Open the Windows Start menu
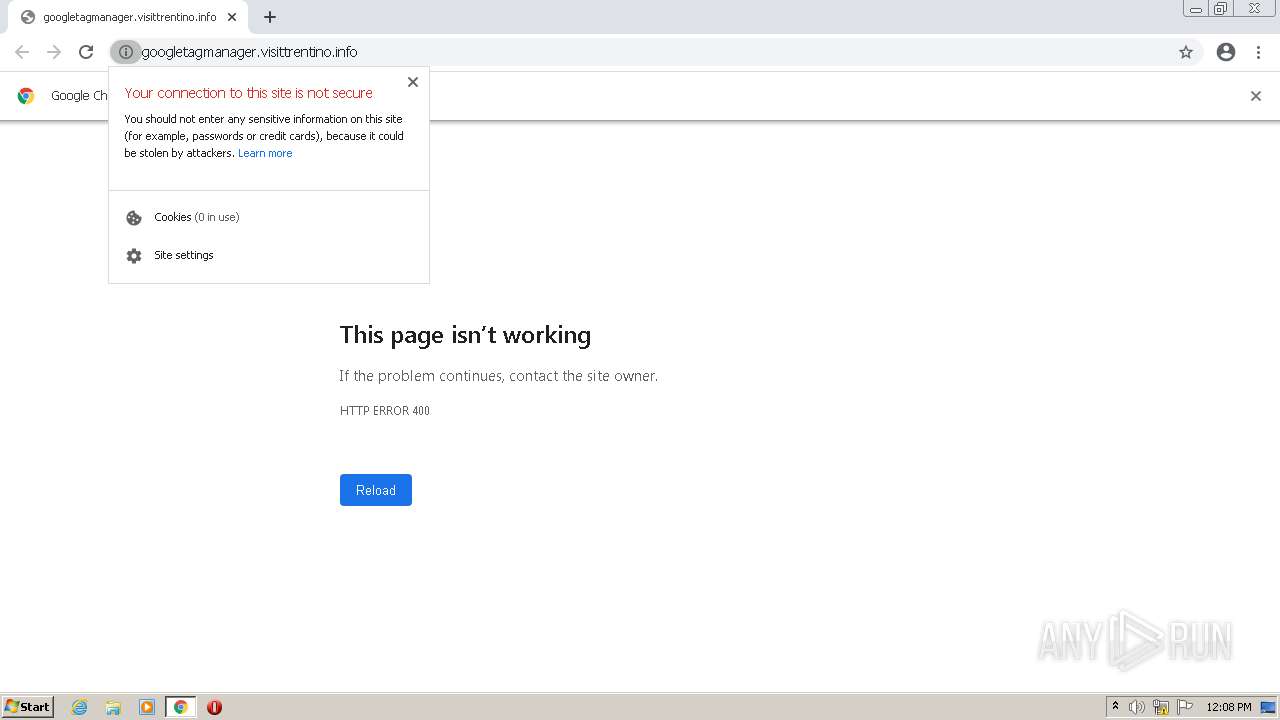Image resolution: width=1280 pixels, height=720 pixels. point(28,707)
